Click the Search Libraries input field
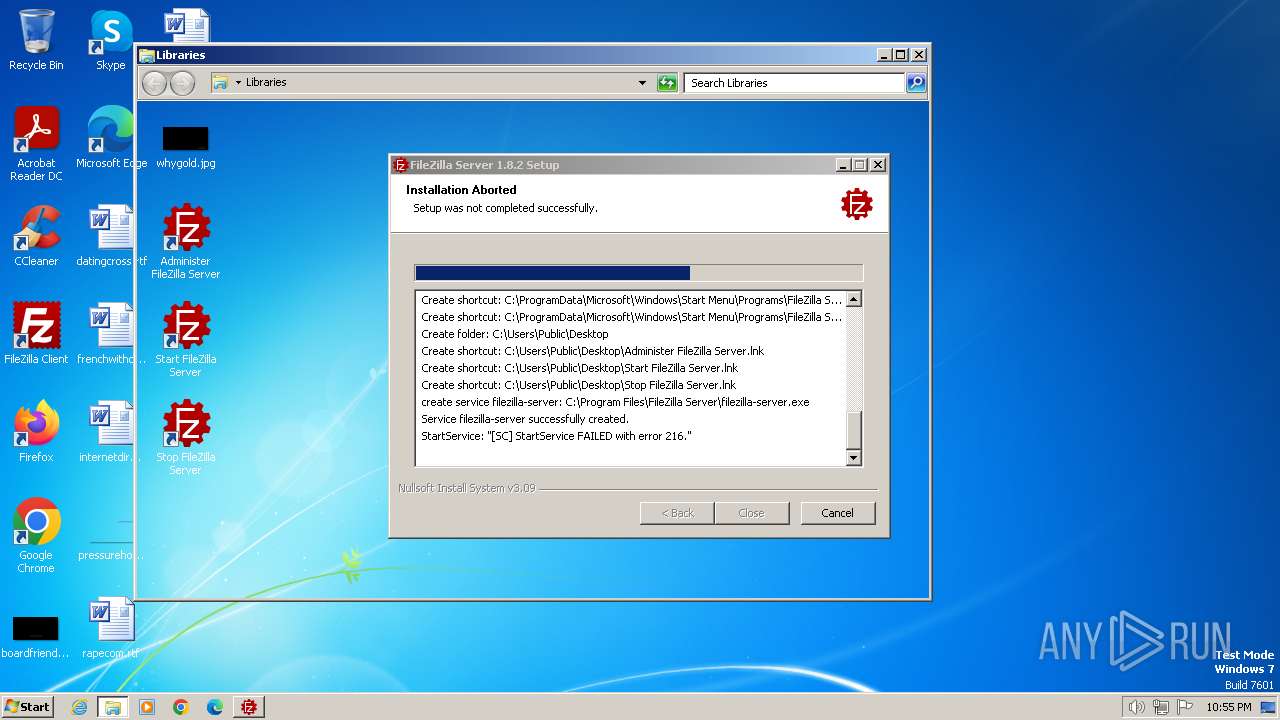 pos(795,83)
